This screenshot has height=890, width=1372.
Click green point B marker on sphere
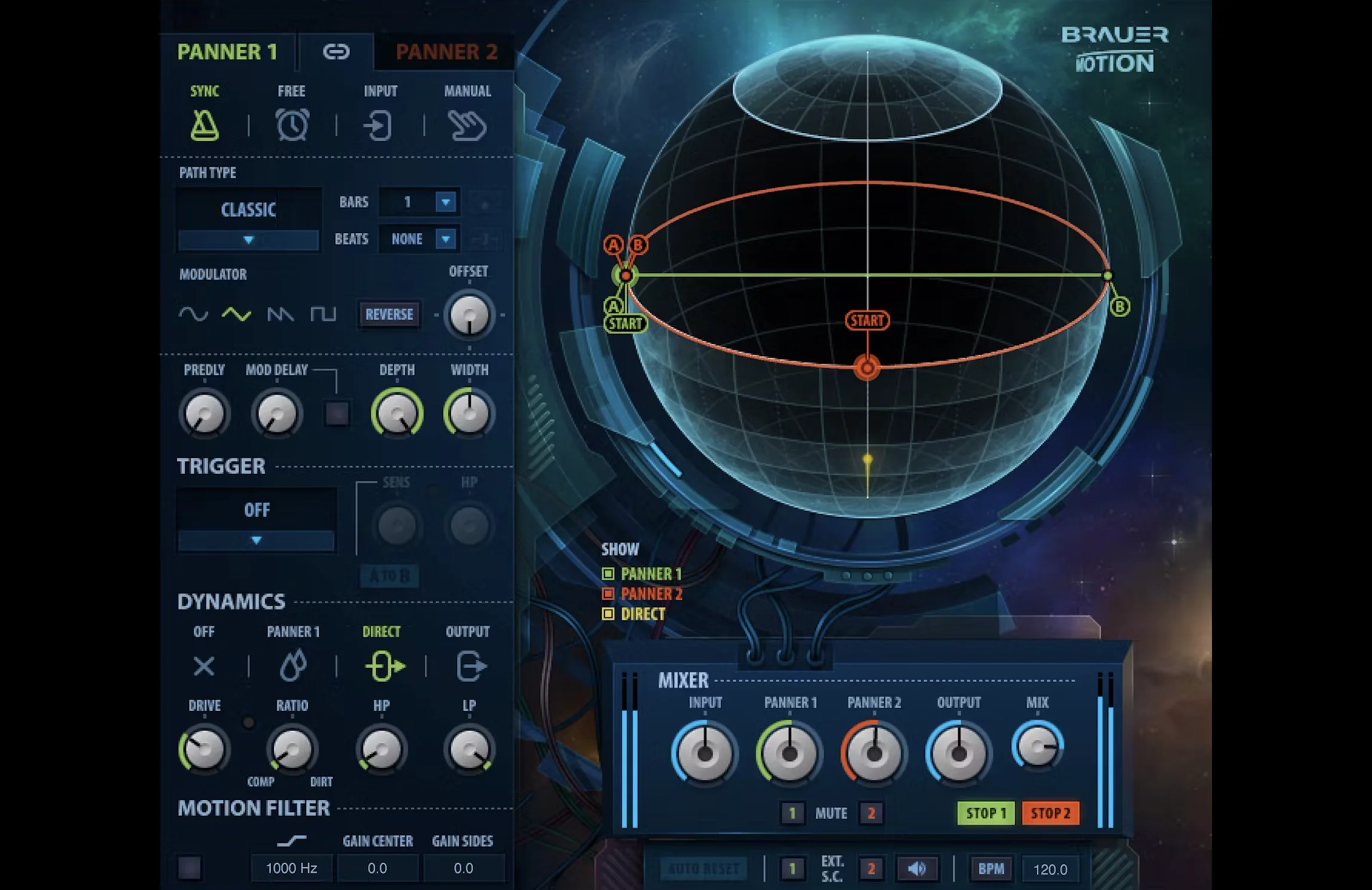tap(1120, 307)
